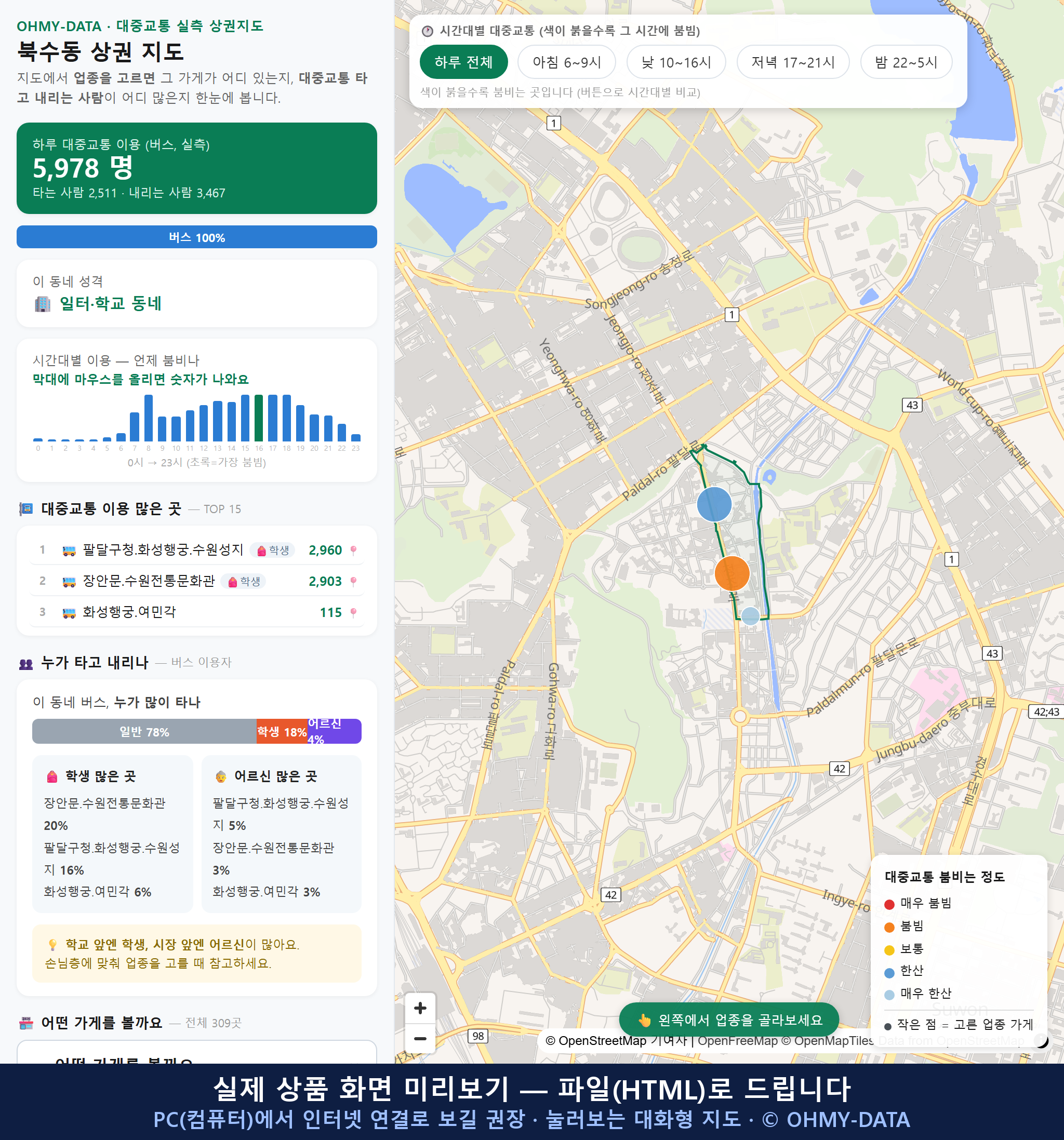Select the 저녁 17~21시 time filter

point(793,62)
